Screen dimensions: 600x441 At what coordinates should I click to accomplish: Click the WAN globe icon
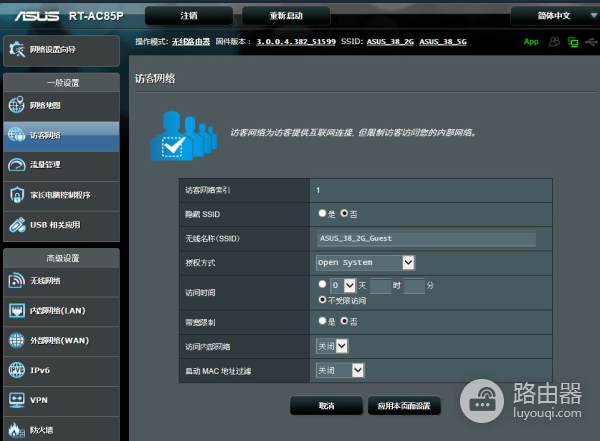click(16, 340)
